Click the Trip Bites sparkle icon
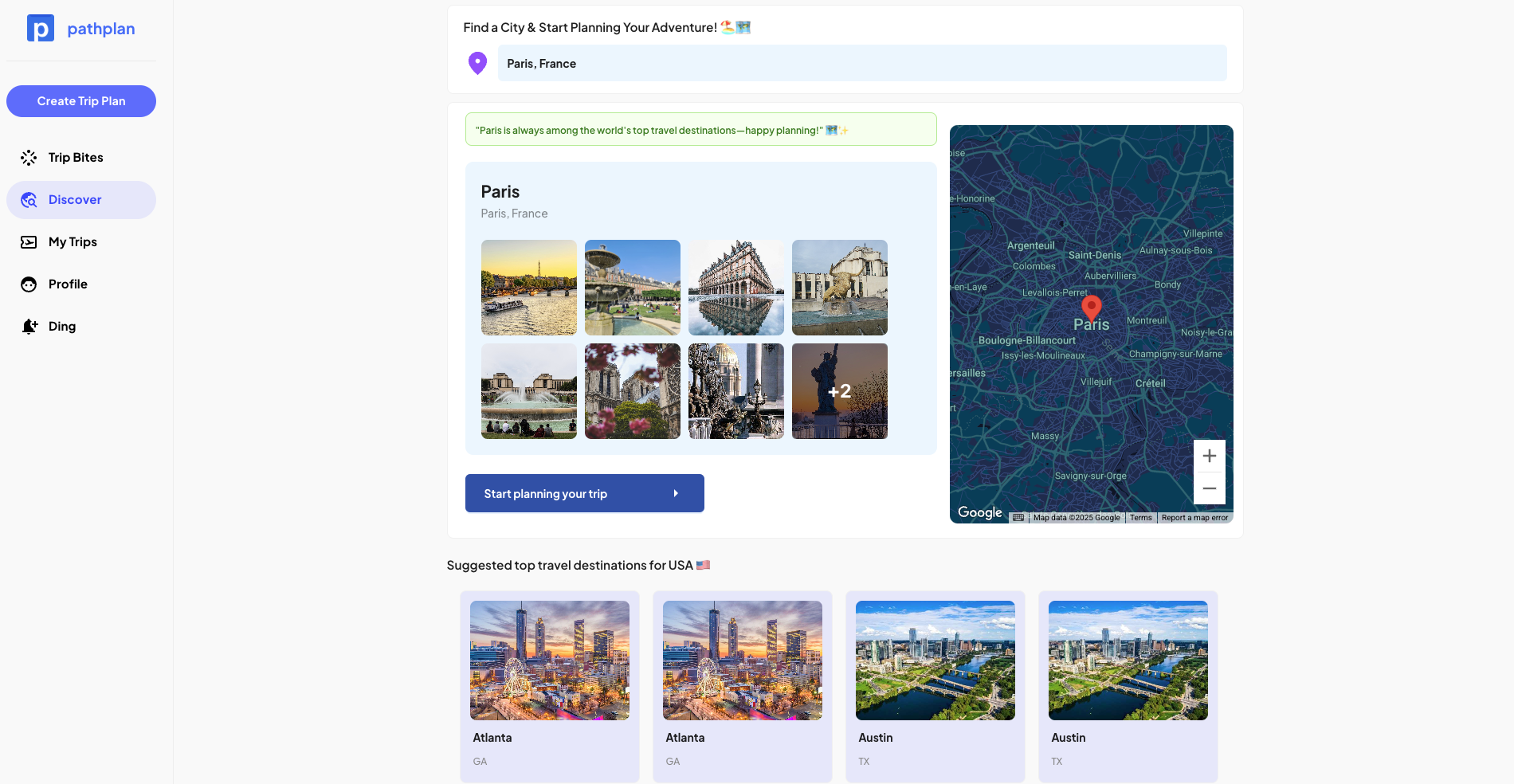This screenshot has width=1514, height=784. [29, 158]
